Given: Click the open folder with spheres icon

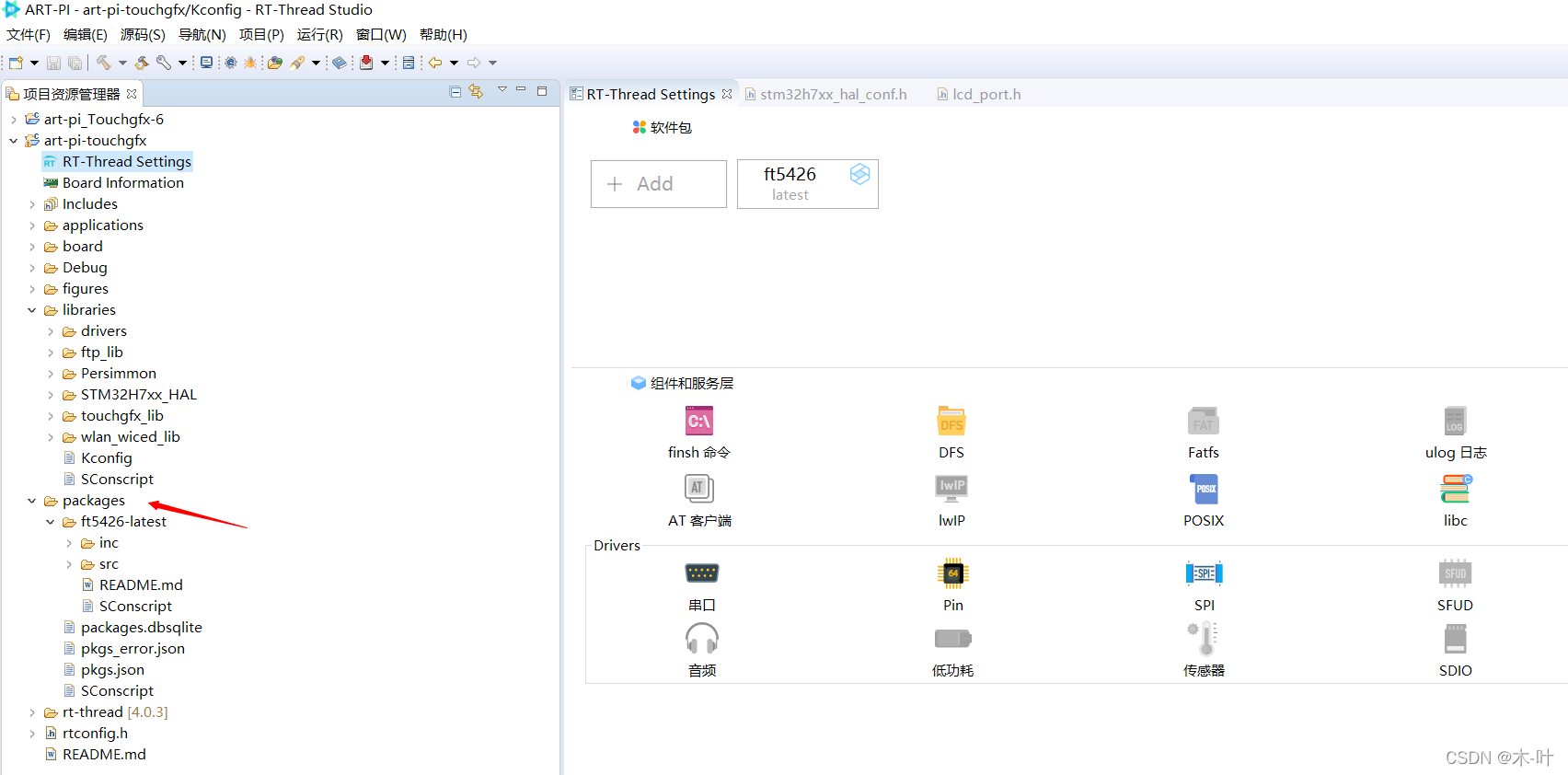Looking at the screenshot, I should (x=274, y=63).
